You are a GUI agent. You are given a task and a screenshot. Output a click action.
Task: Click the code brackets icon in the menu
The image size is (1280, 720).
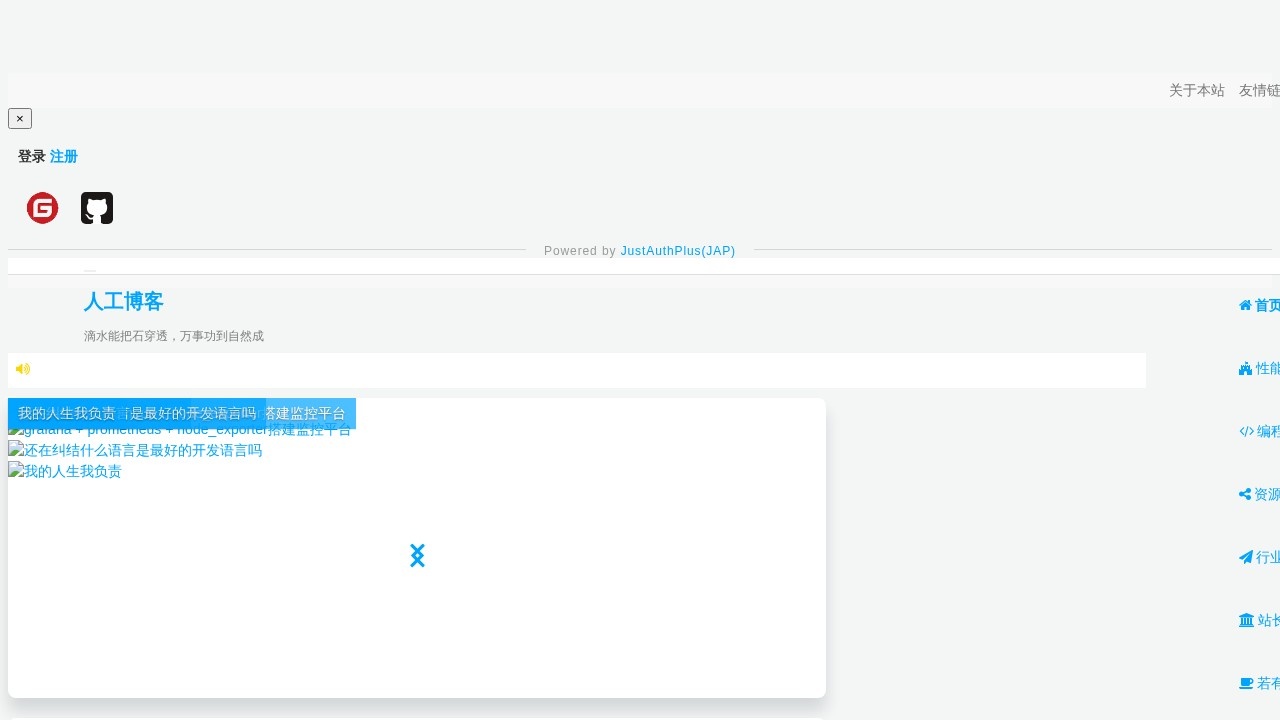pos(1246,431)
